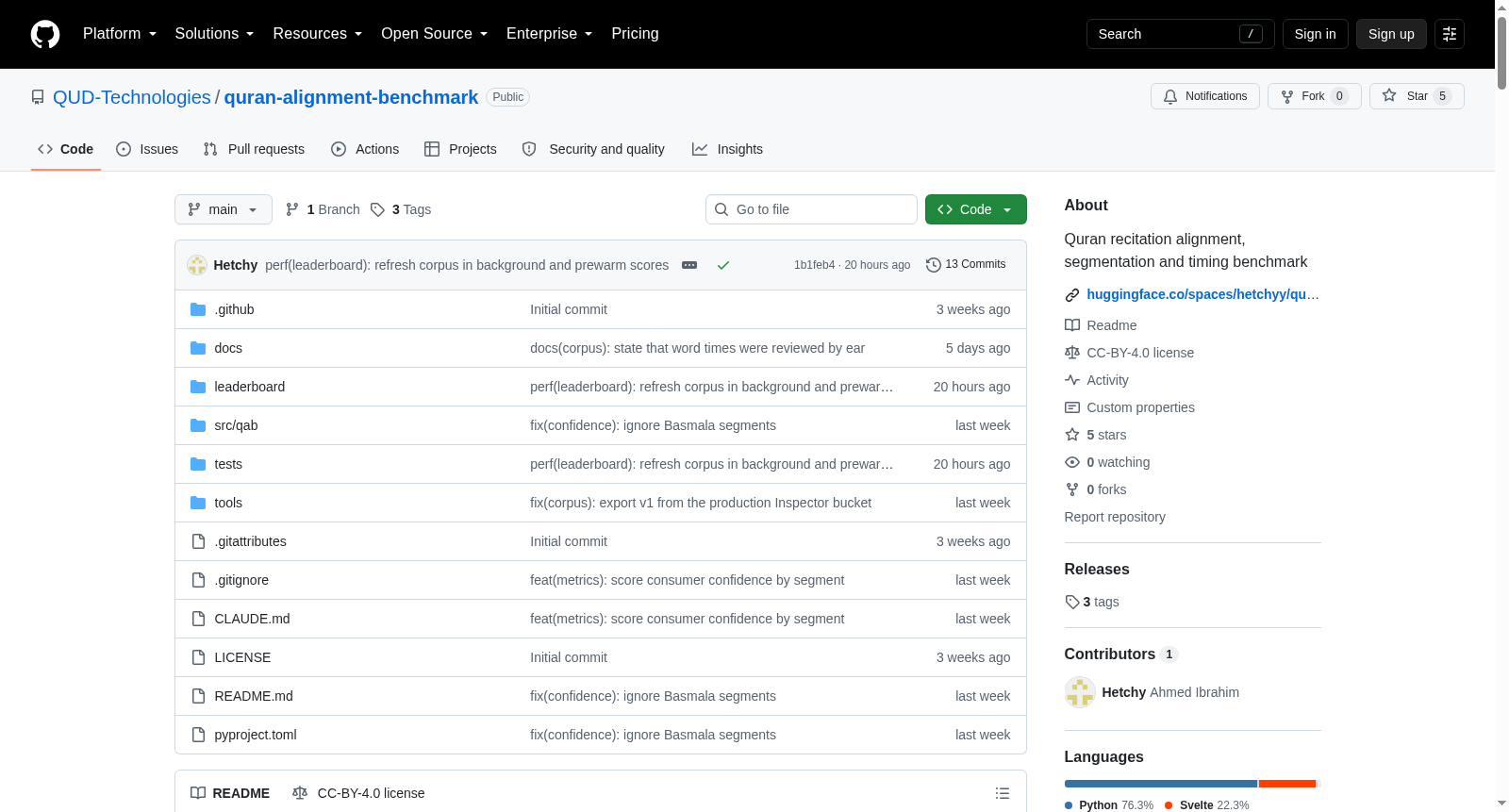Click the Sign up button
This screenshot has width=1509, height=812.
[x=1391, y=34]
